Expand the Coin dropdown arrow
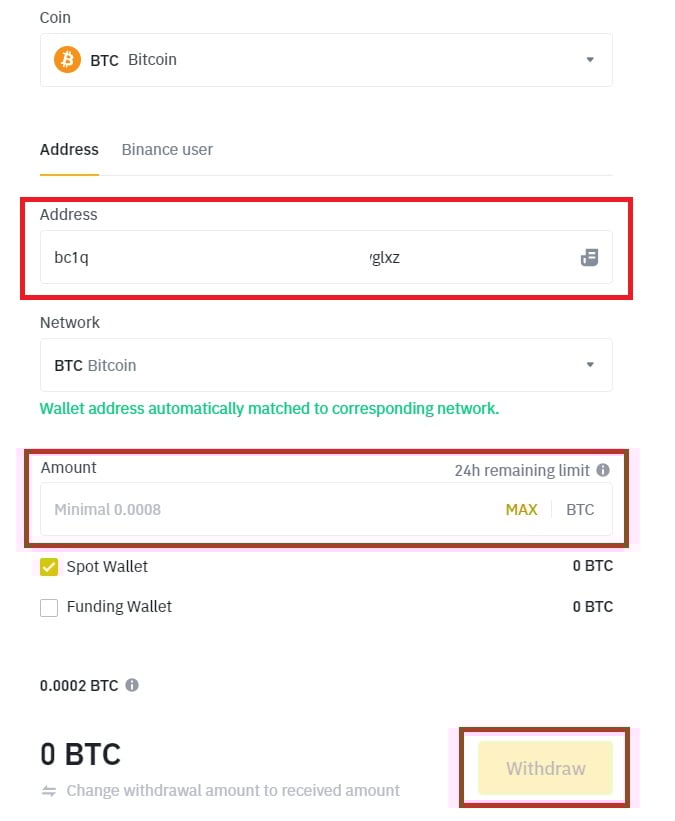The height and width of the screenshot is (821, 675). click(590, 59)
